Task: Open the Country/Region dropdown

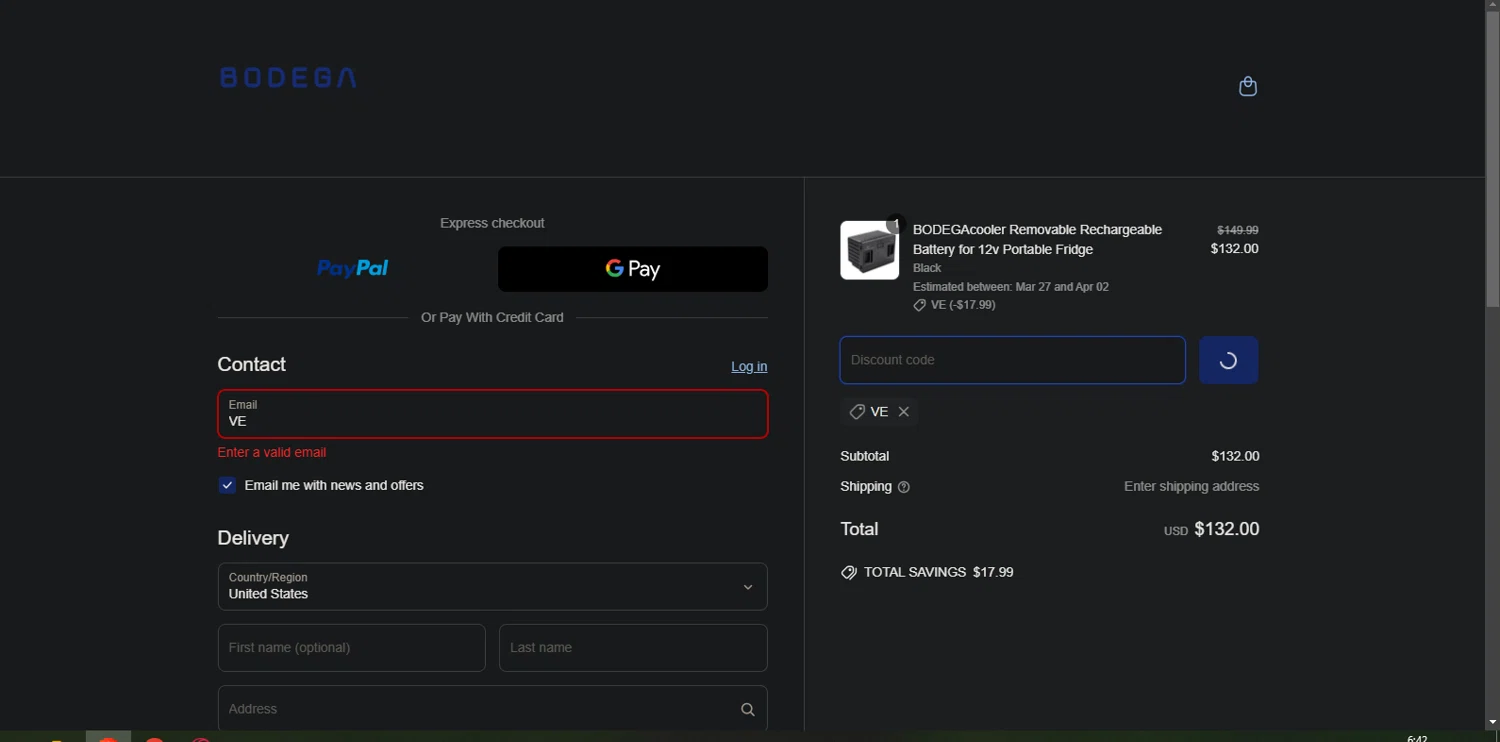Action: (x=493, y=586)
